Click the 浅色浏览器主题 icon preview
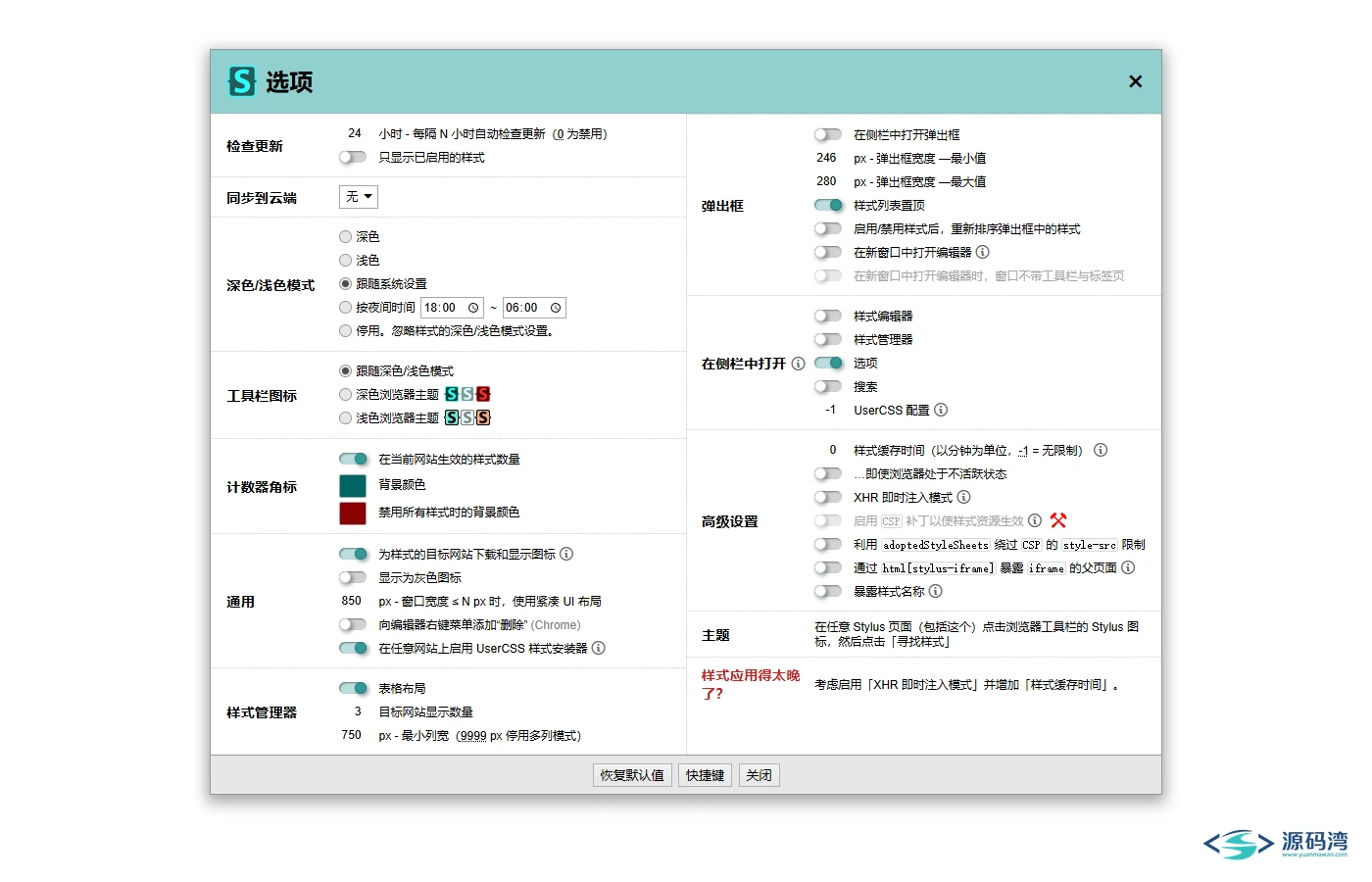The image size is (1372, 882). pos(467,417)
